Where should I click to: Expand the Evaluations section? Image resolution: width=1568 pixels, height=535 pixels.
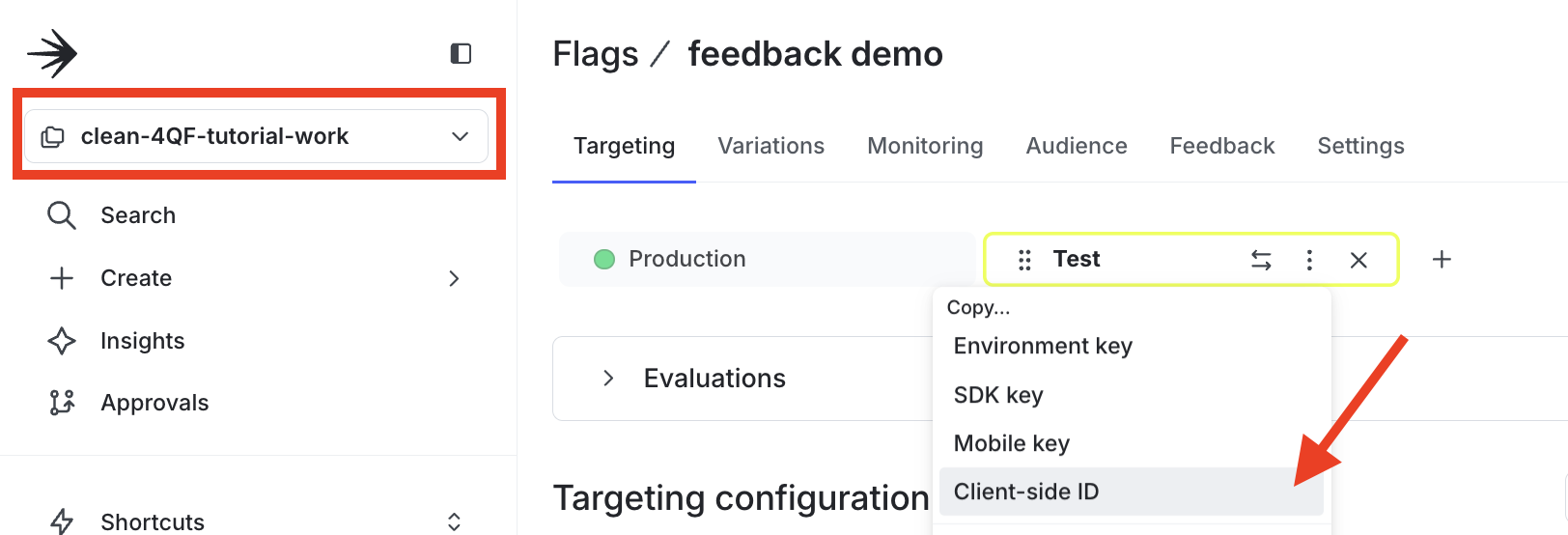[608, 379]
